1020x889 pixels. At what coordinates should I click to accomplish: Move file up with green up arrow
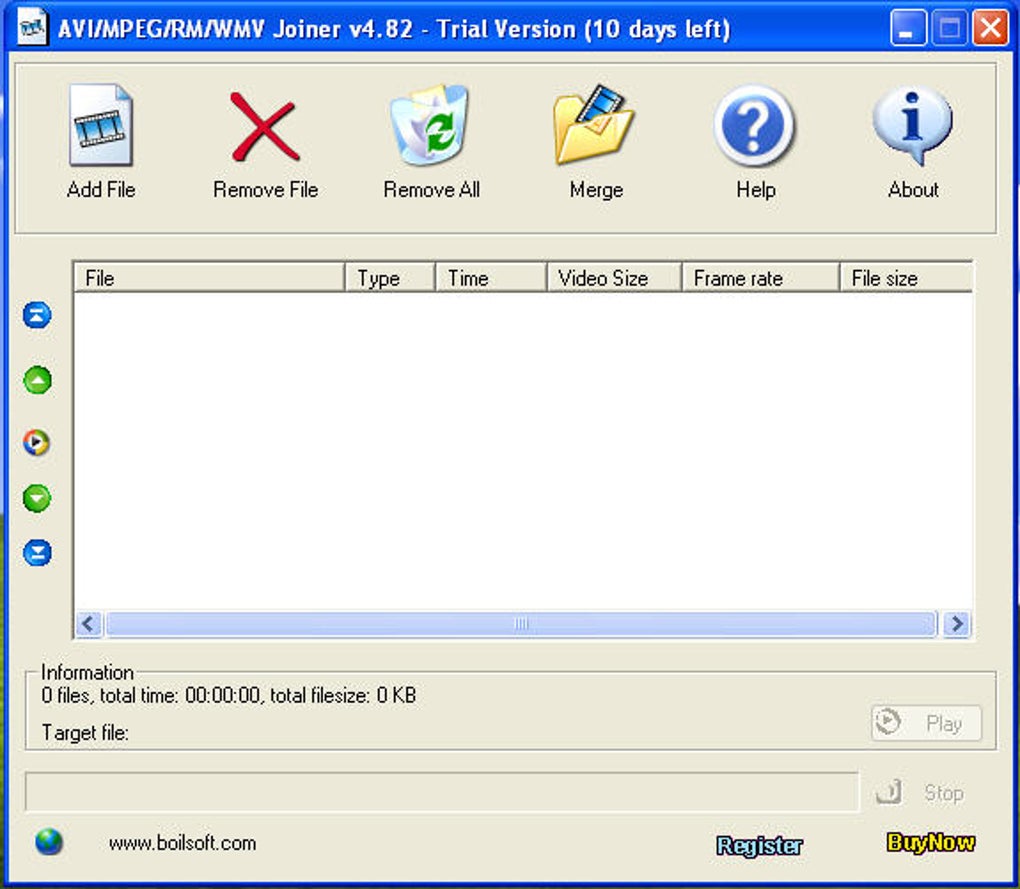click(37, 380)
